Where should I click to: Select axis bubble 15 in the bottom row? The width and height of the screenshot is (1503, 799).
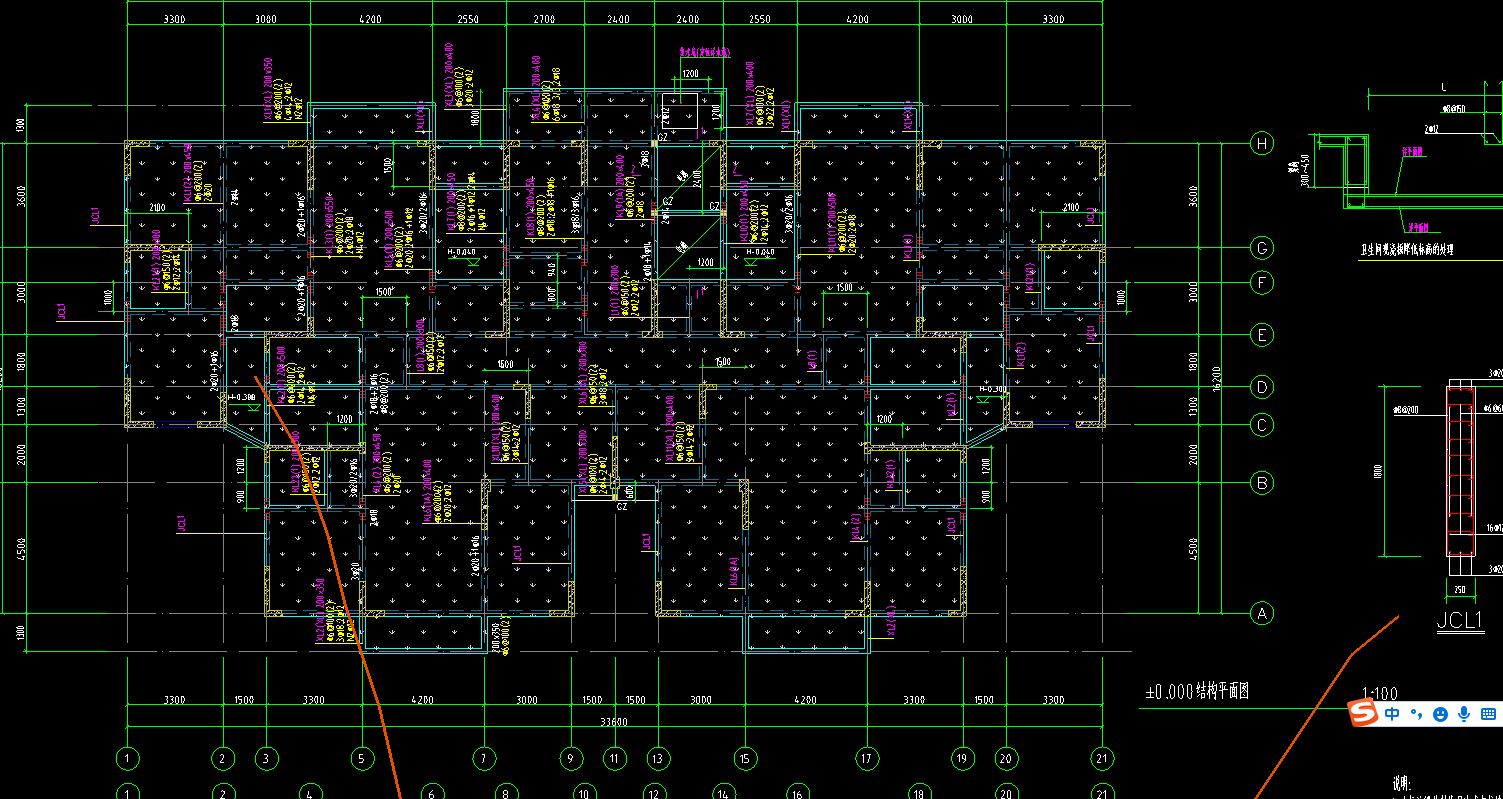tap(744, 759)
